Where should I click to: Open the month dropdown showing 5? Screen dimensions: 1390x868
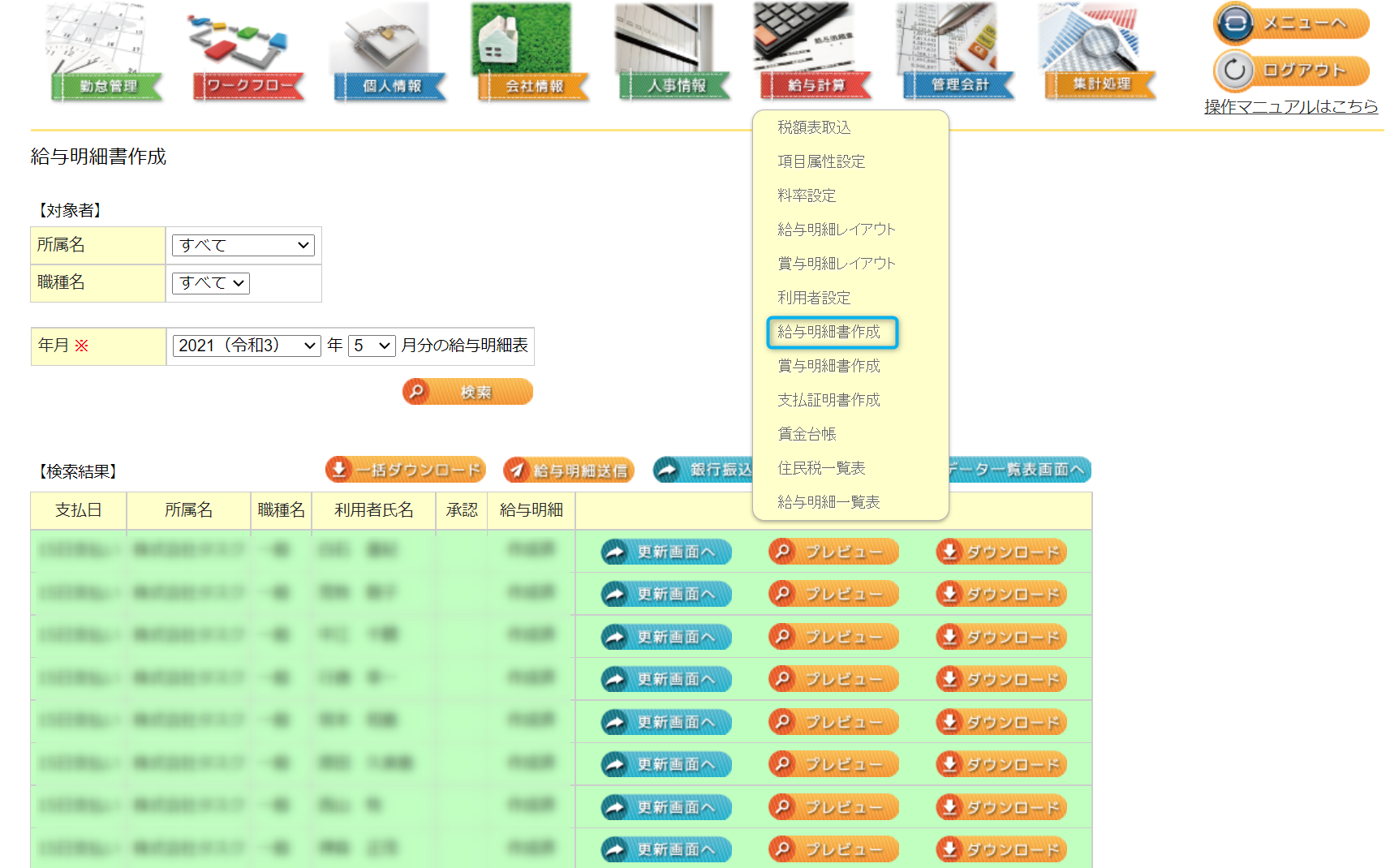coord(372,346)
